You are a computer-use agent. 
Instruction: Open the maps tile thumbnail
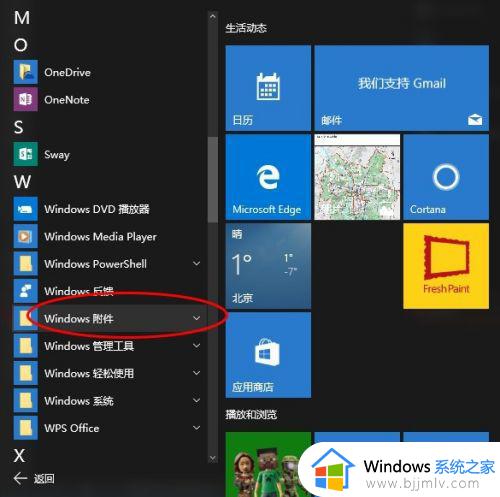click(357, 177)
